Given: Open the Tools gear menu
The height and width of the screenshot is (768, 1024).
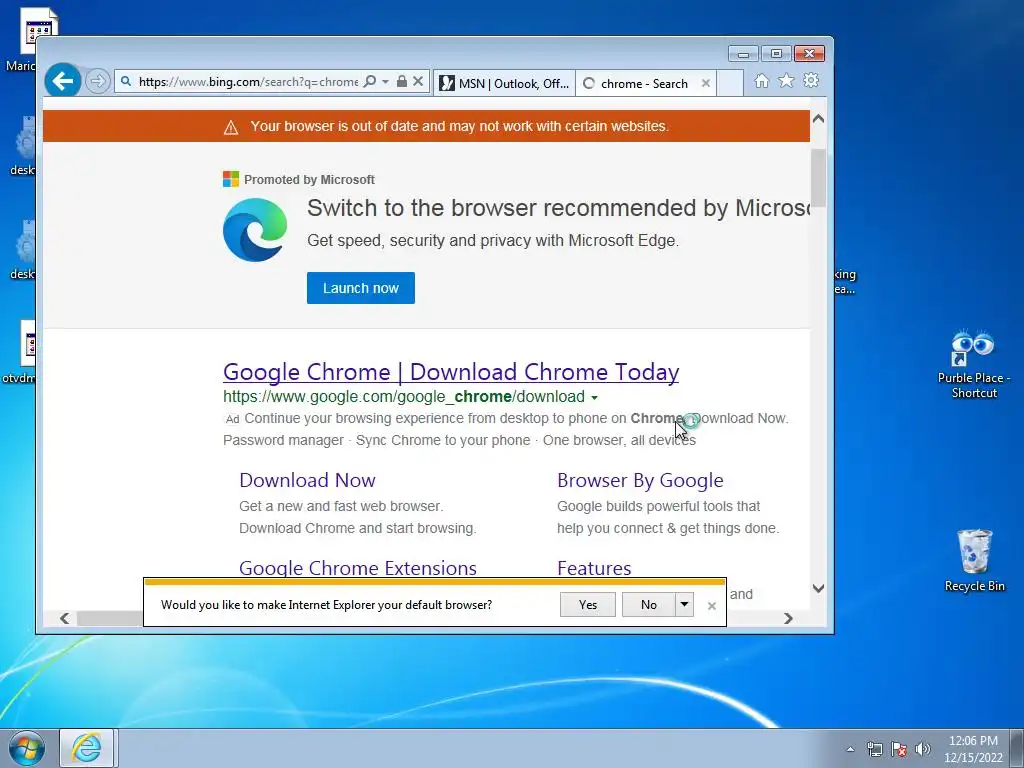Looking at the screenshot, I should click(811, 80).
